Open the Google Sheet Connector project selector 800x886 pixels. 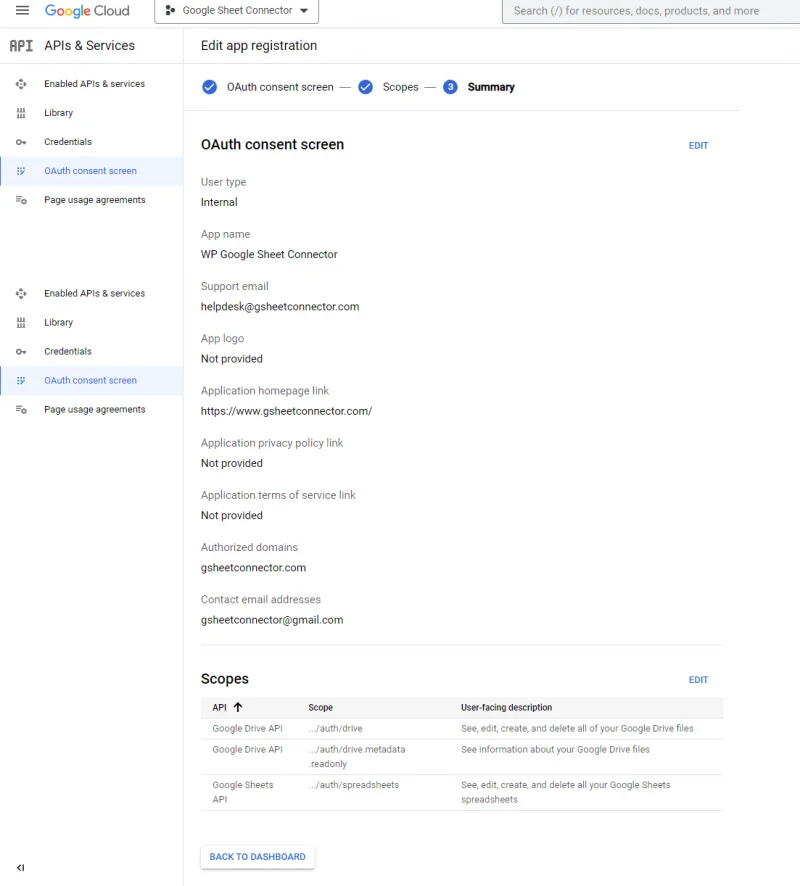tap(236, 11)
